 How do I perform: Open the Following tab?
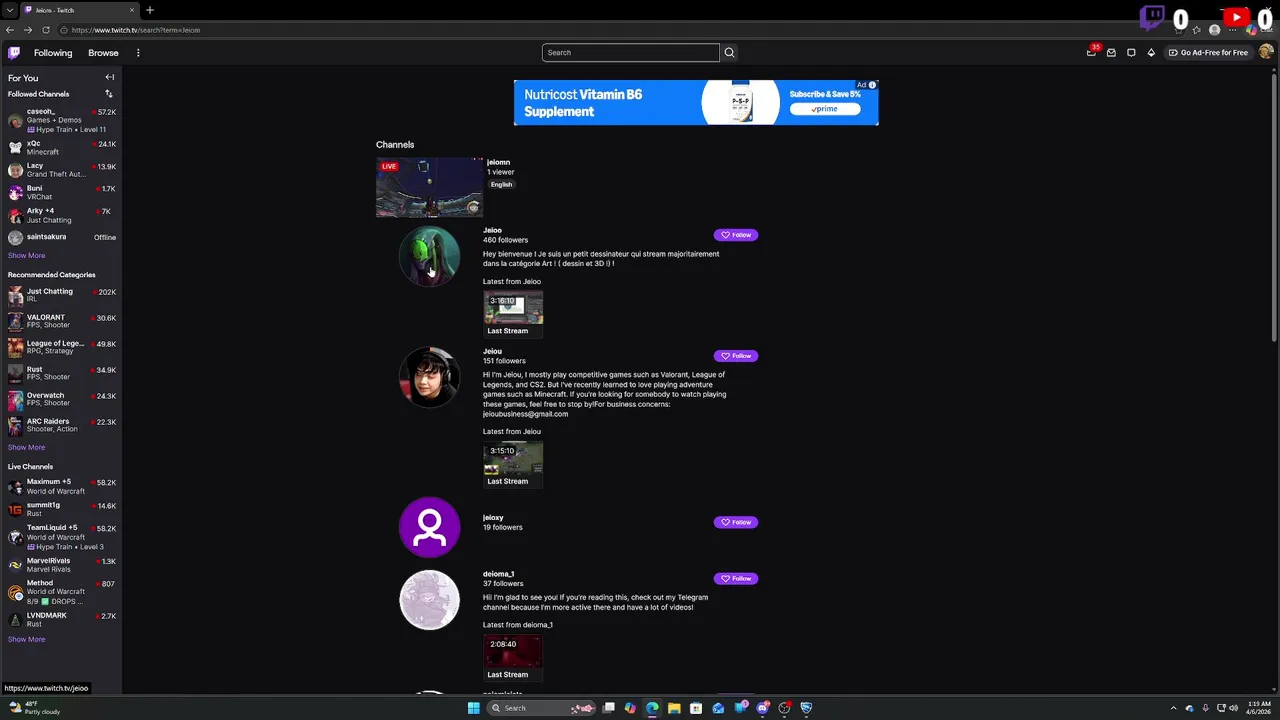[53, 53]
